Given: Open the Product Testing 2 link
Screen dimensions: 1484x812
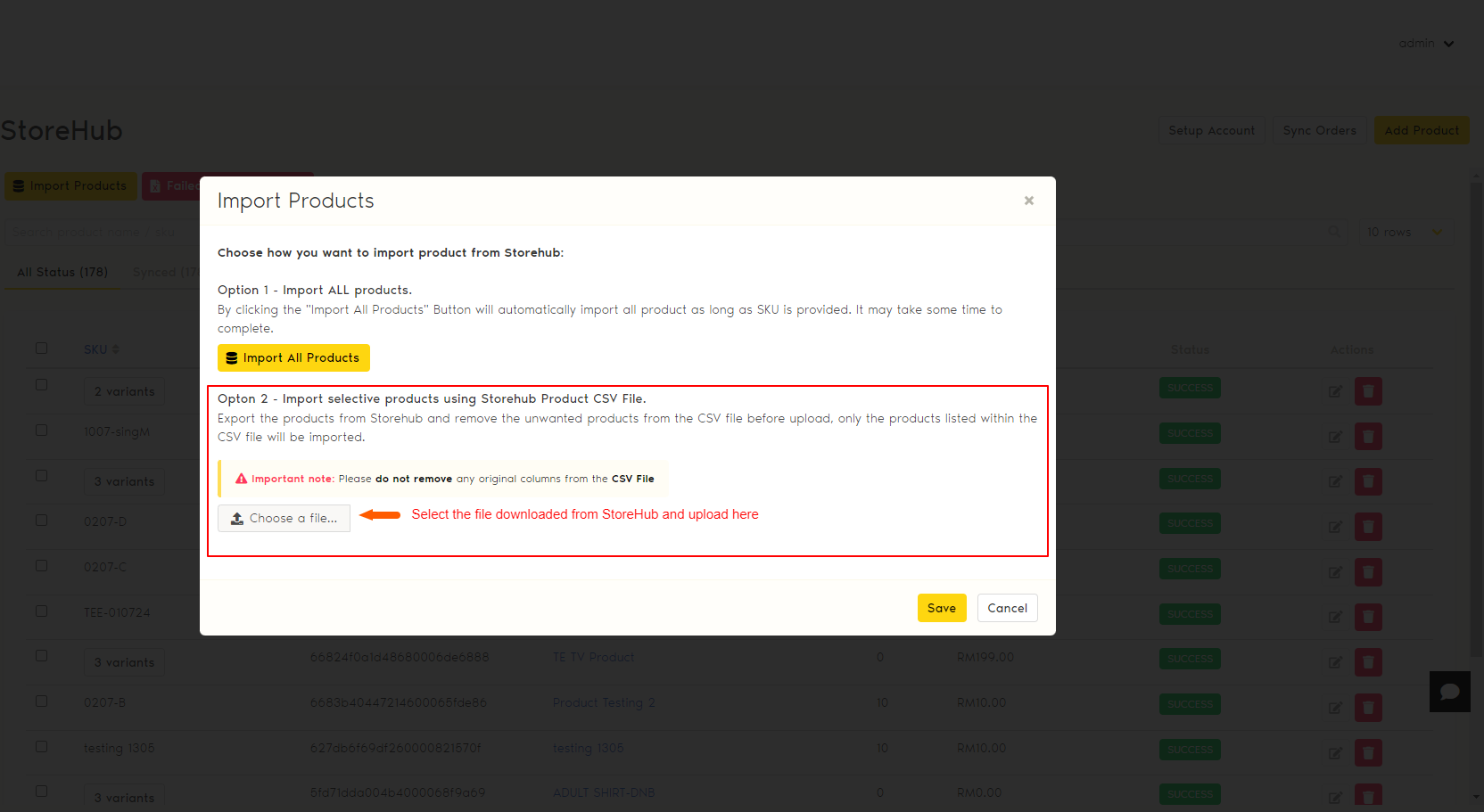Looking at the screenshot, I should tap(604, 702).
